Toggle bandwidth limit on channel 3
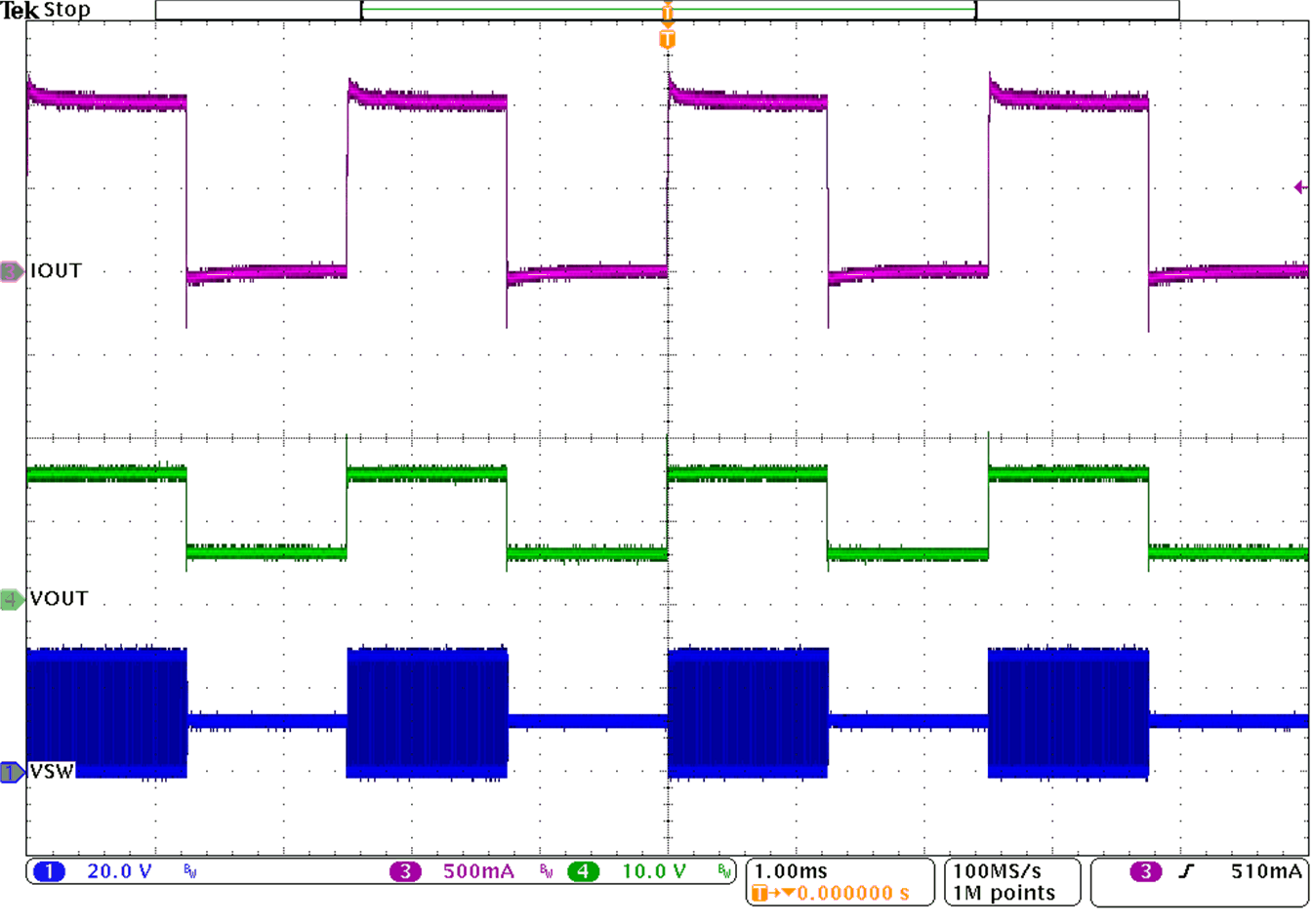 (x=548, y=870)
